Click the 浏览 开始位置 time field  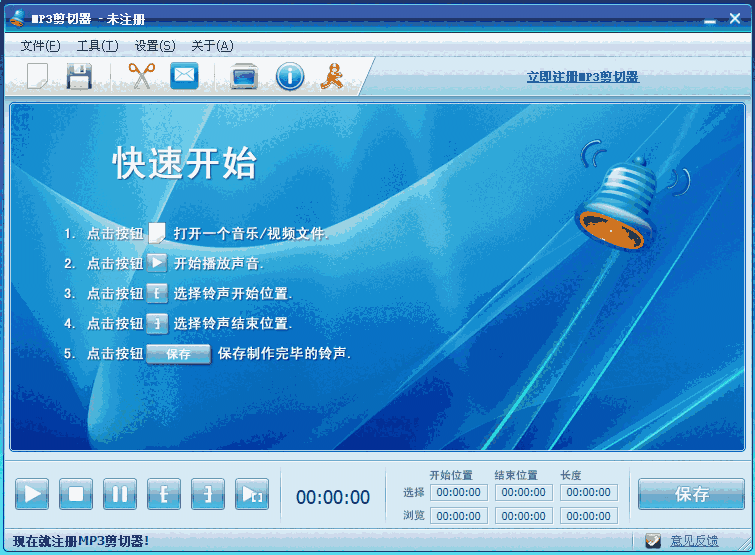pos(459,516)
